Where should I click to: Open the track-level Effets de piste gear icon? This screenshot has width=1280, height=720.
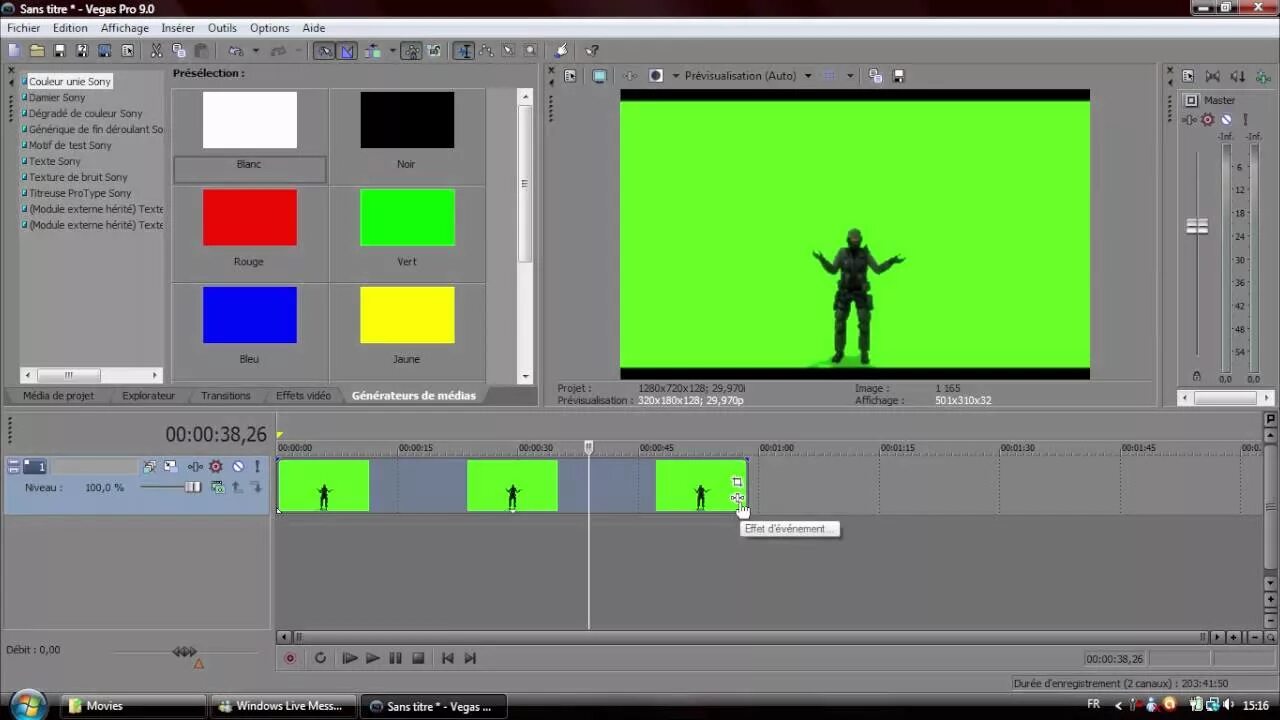tap(215, 466)
